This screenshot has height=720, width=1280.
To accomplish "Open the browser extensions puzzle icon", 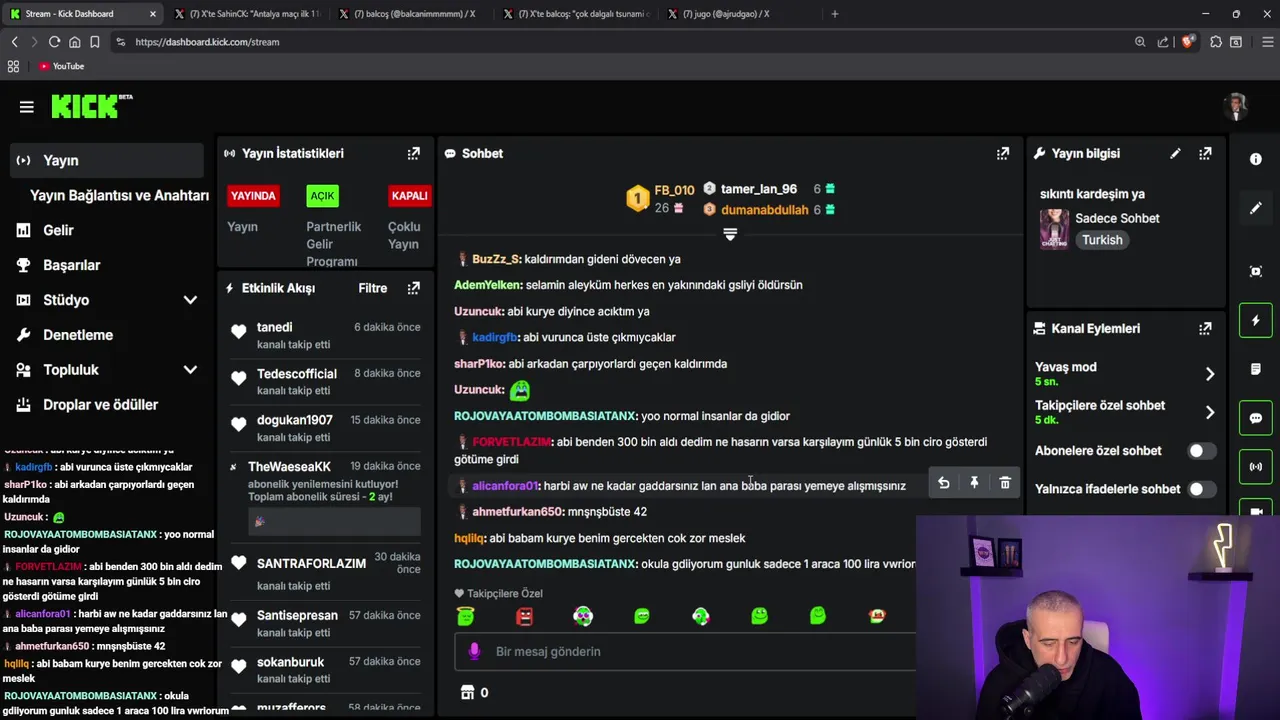I will coord(1215,42).
